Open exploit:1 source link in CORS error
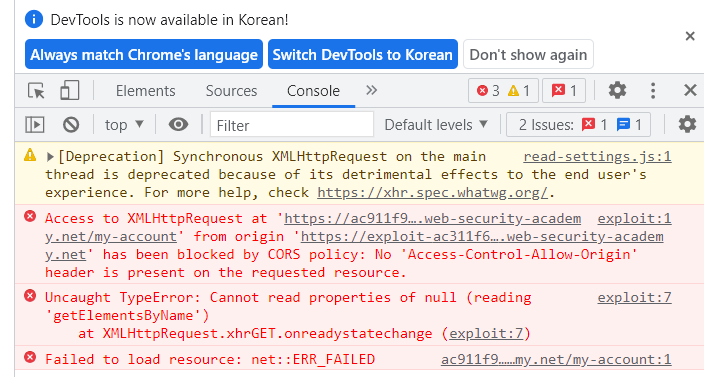The image size is (704, 377). point(634,219)
